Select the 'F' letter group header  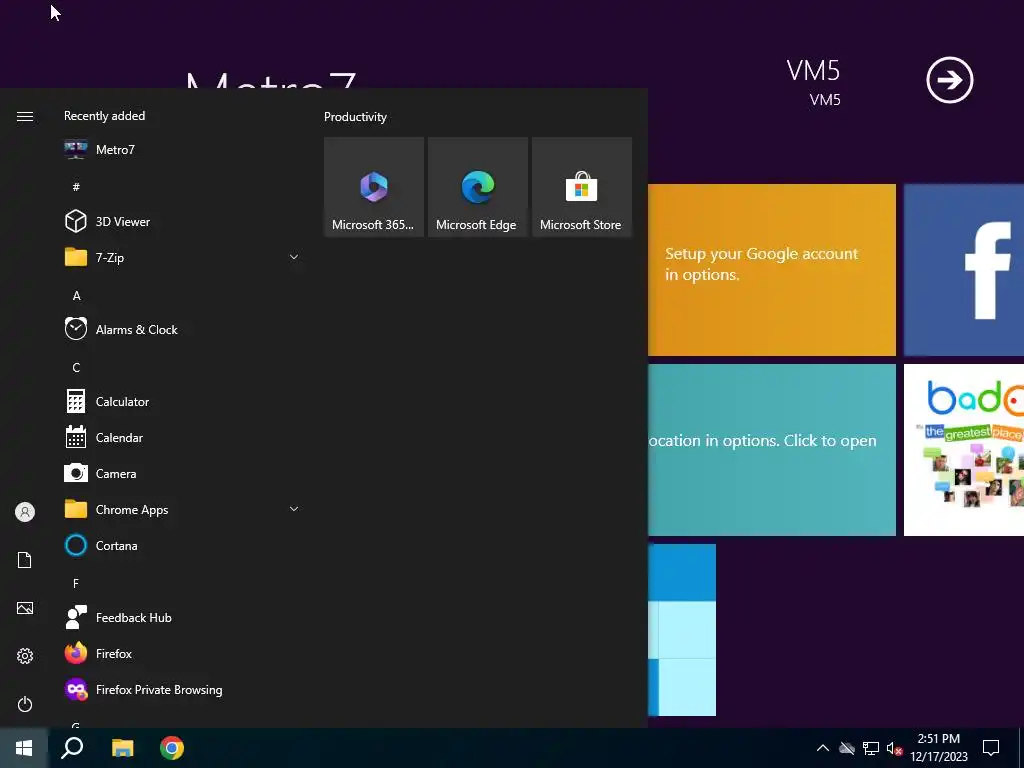[76, 583]
